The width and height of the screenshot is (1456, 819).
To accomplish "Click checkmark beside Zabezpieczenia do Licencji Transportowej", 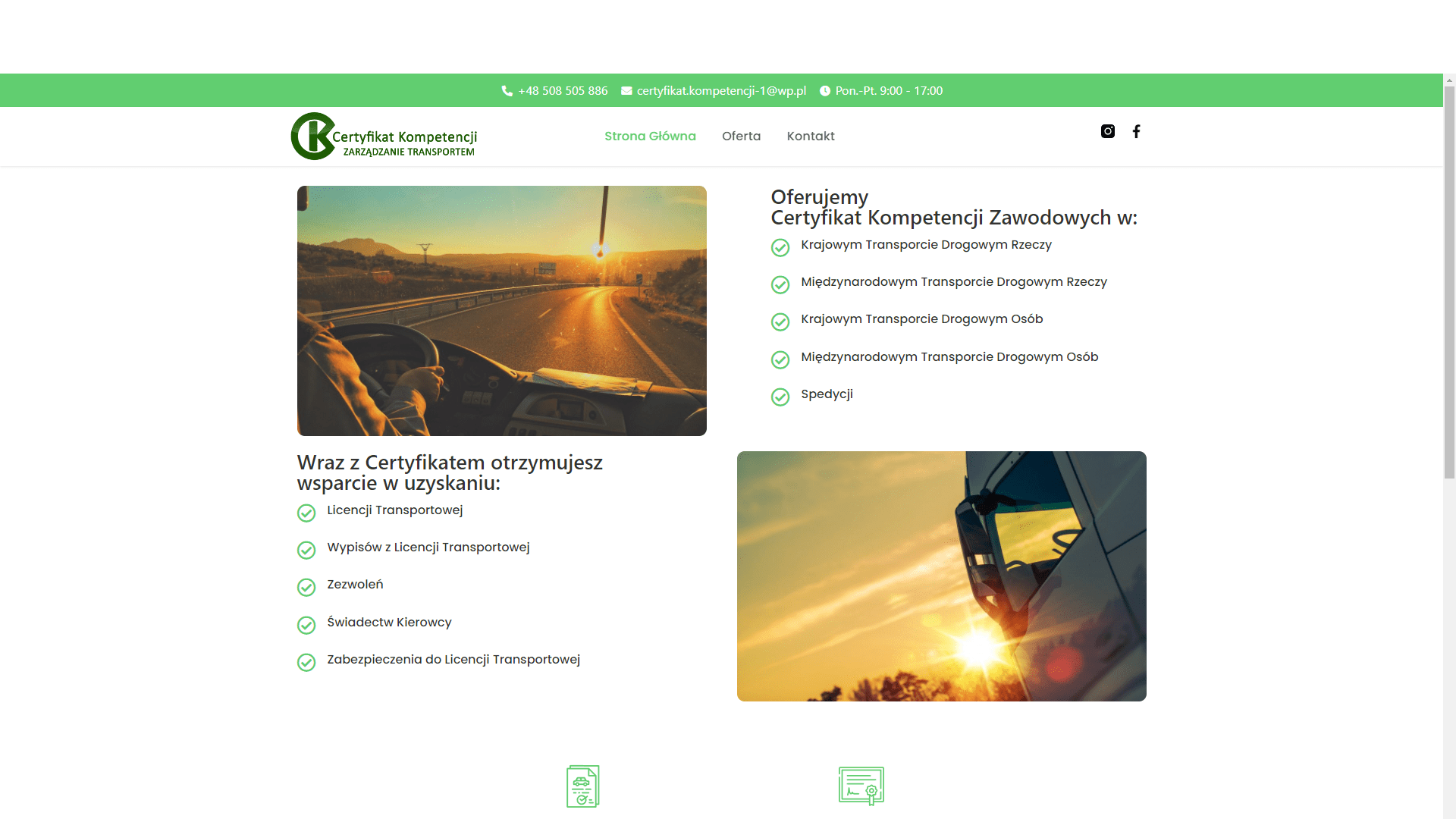I will coord(306,663).
